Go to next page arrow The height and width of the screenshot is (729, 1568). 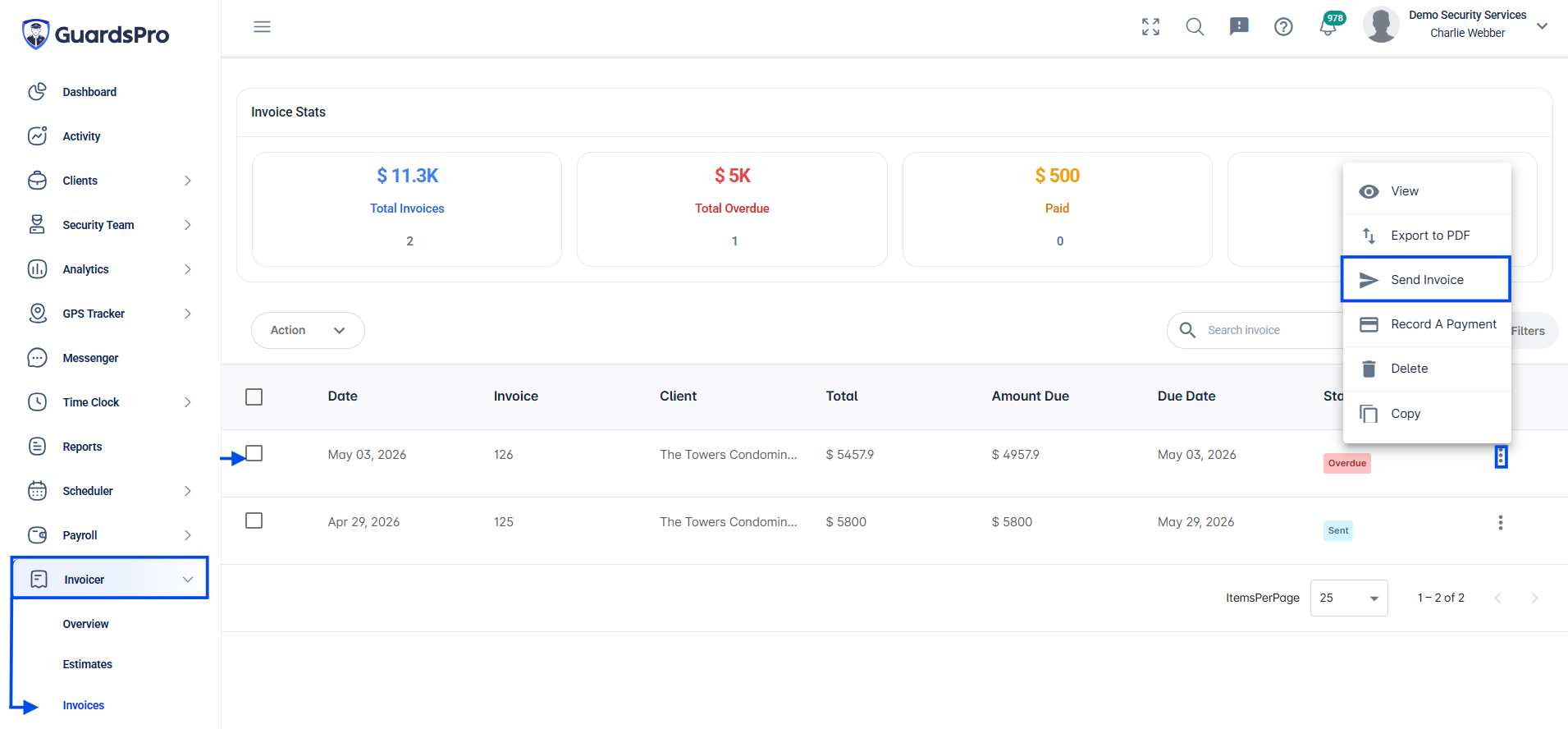coord(1534,598)
